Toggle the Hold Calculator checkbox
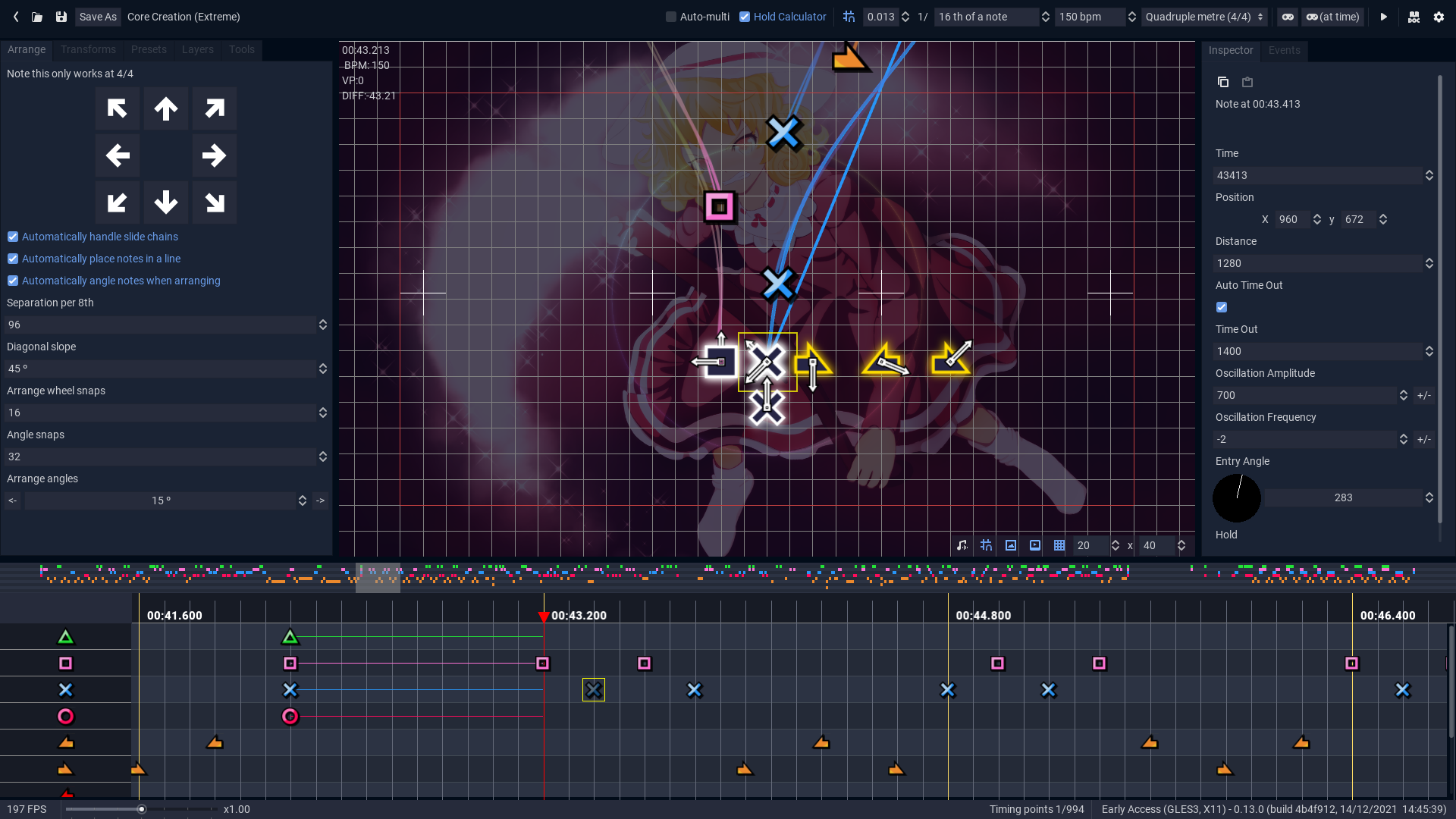The width and height of the screenshot is (1456, 819). coord(745,17)
